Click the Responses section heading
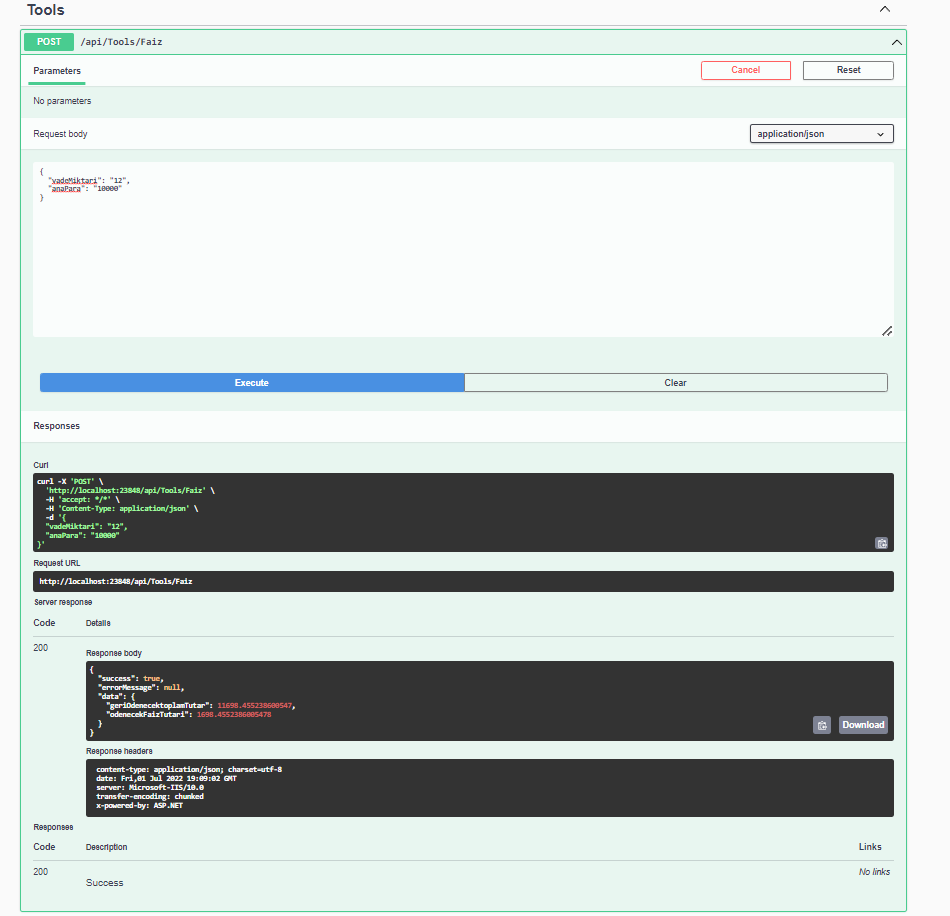 56,426
